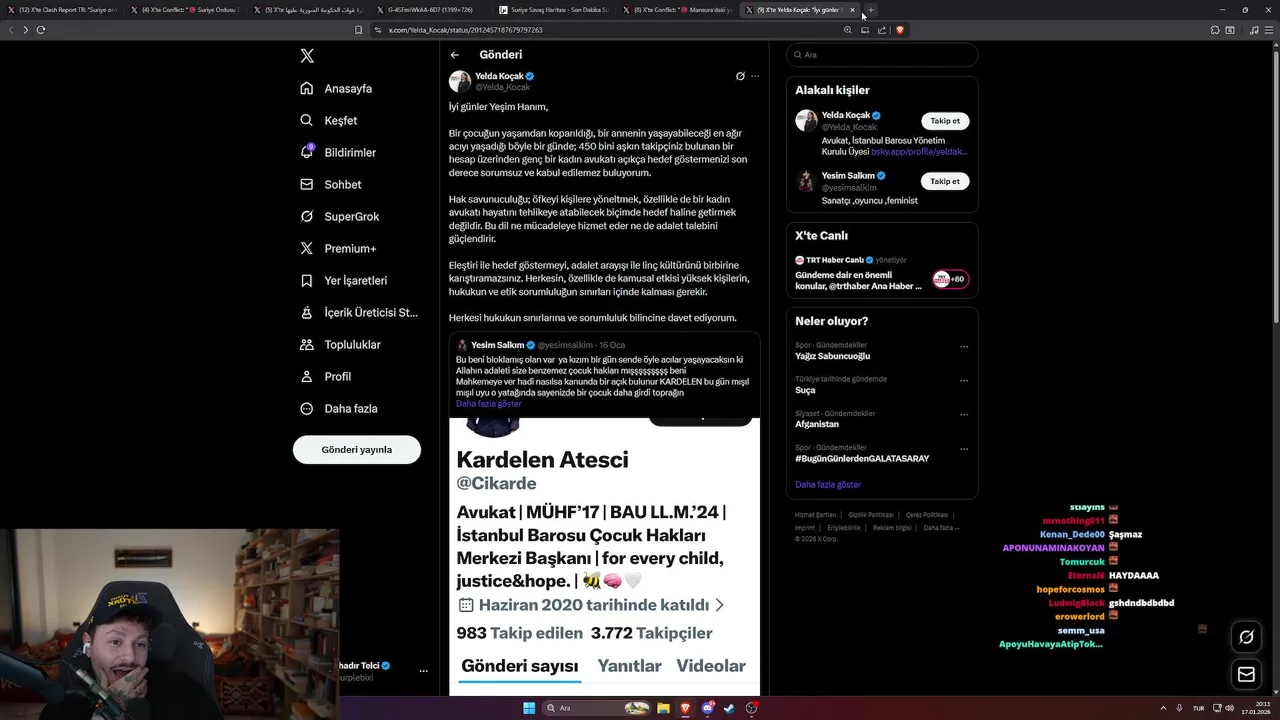The height and width of the screenshot is (720, 1280).
Task: Open Keşfet from the sidebar
Action: [328, 120]
